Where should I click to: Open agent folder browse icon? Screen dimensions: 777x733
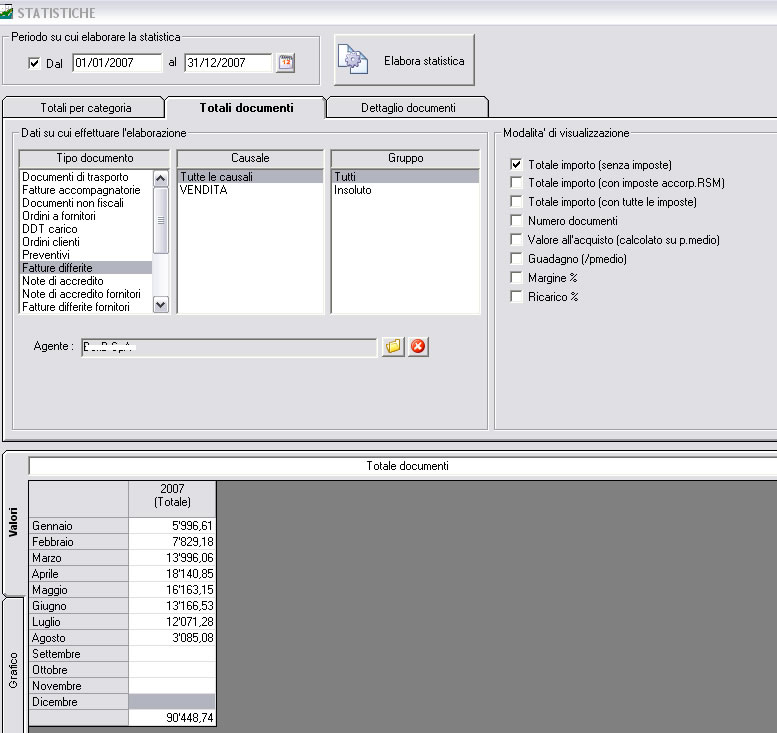393,346
